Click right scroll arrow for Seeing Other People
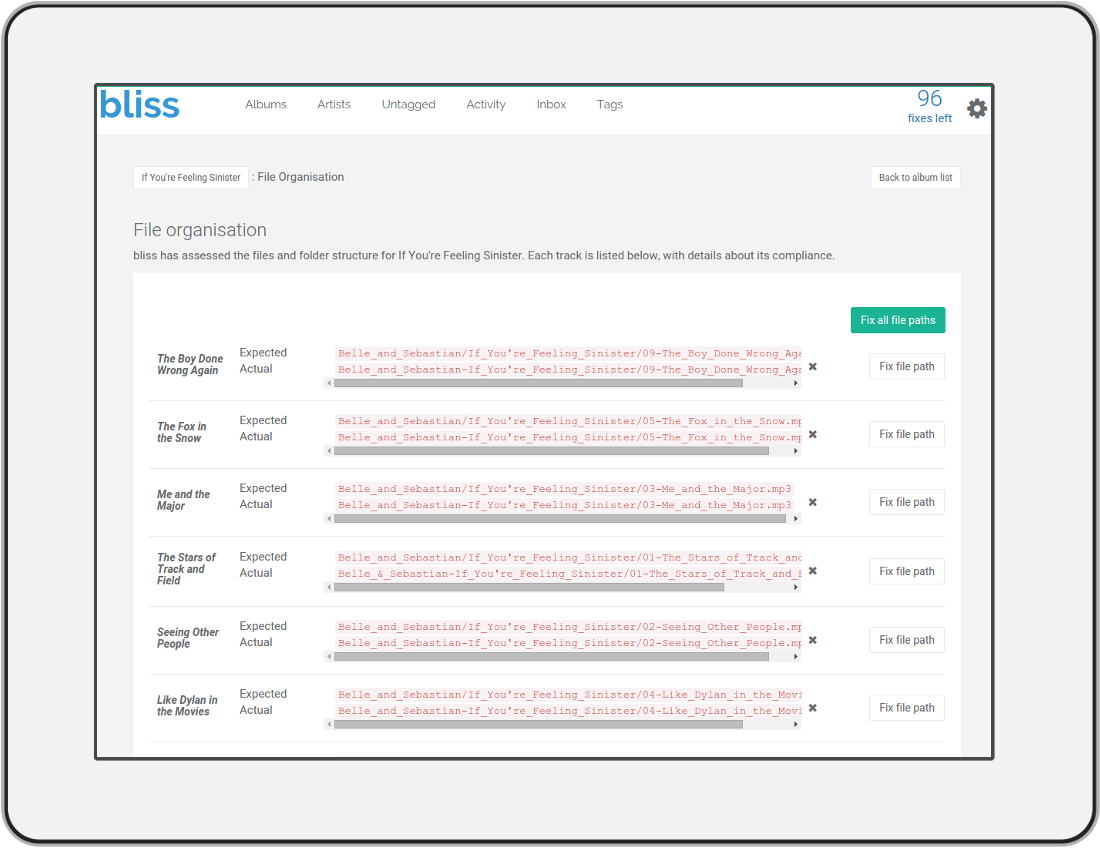 pos(796,657)
